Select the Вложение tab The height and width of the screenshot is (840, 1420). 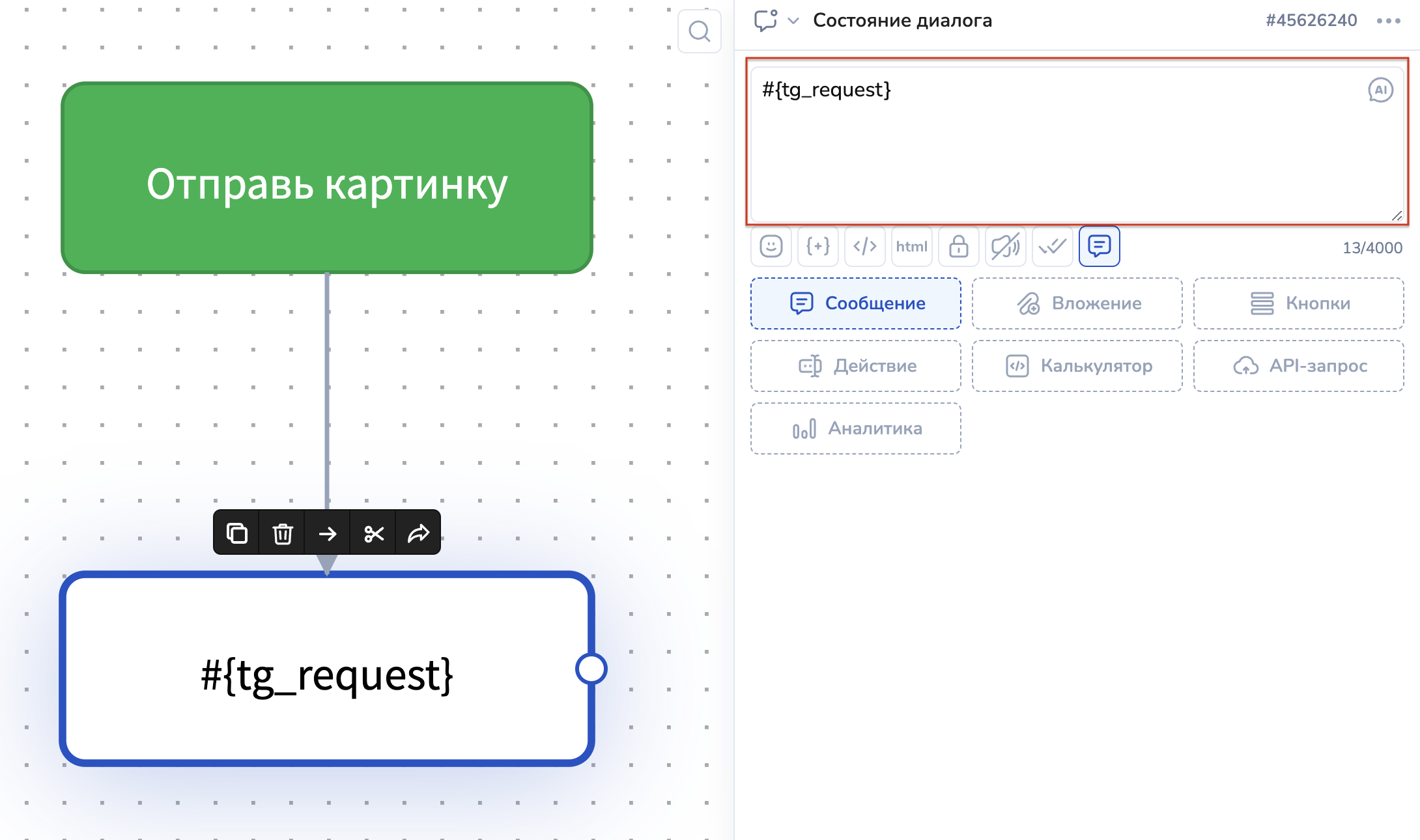(1077, 303)
